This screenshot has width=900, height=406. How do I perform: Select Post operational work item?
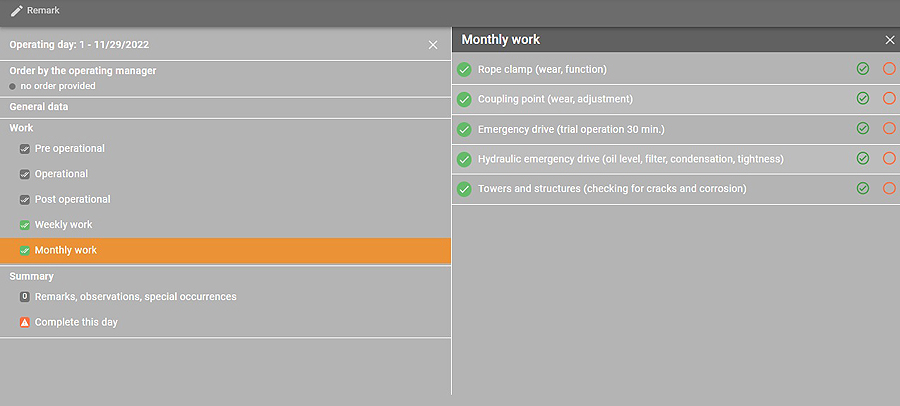click(x=72, y=199)
